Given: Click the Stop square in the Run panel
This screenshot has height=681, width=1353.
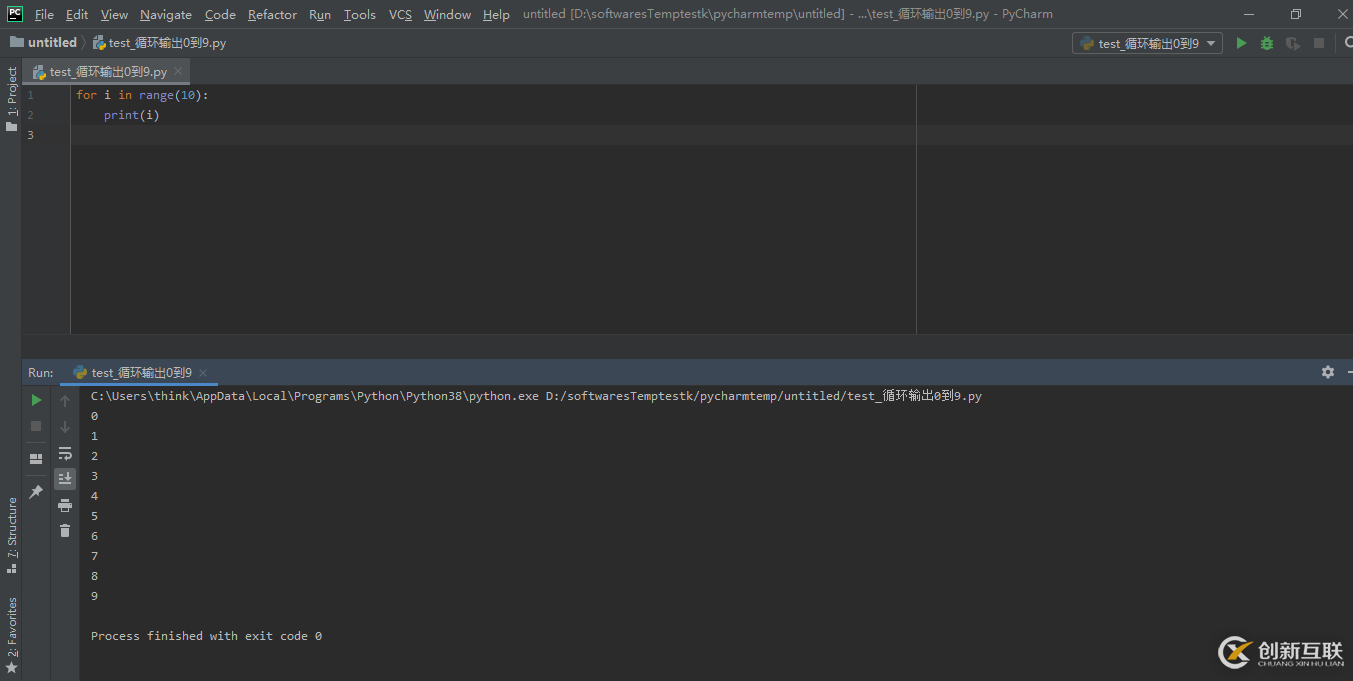Looking at the screenshot, I should pos(36,426).
